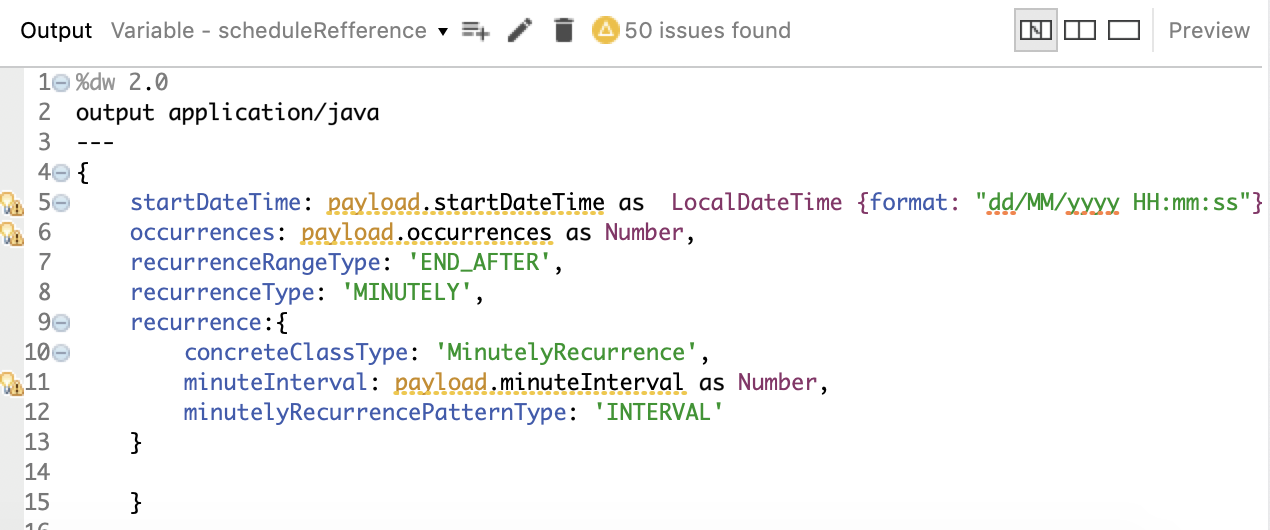Click warning lightbulb marker on line 11
Image resolution: width=1270 pixels, height=530 pixels.
click(x=11, y=383)
